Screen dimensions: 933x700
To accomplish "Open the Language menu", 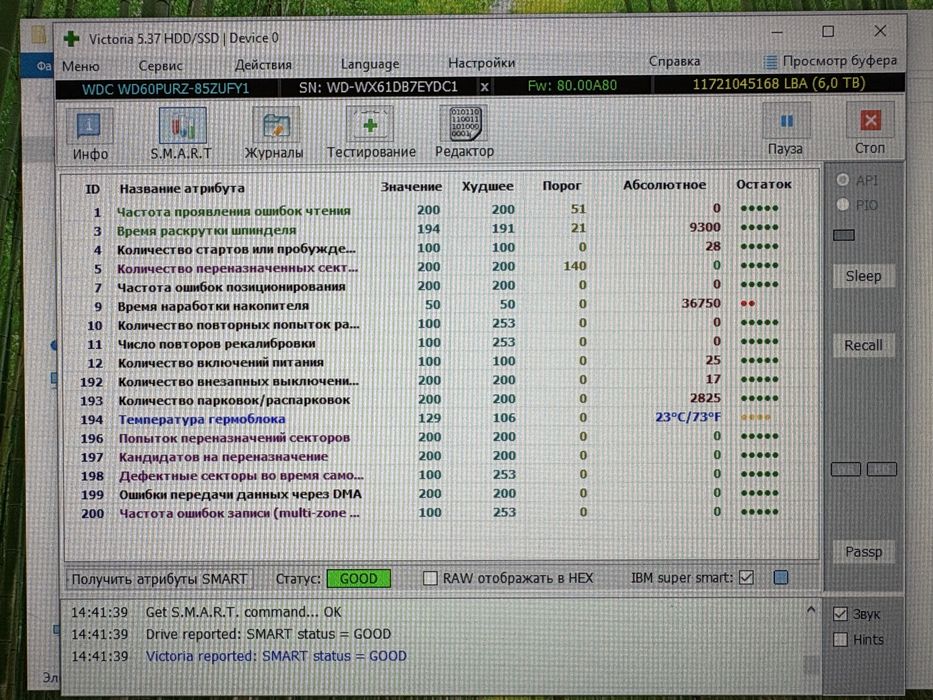I will point(370,64).
